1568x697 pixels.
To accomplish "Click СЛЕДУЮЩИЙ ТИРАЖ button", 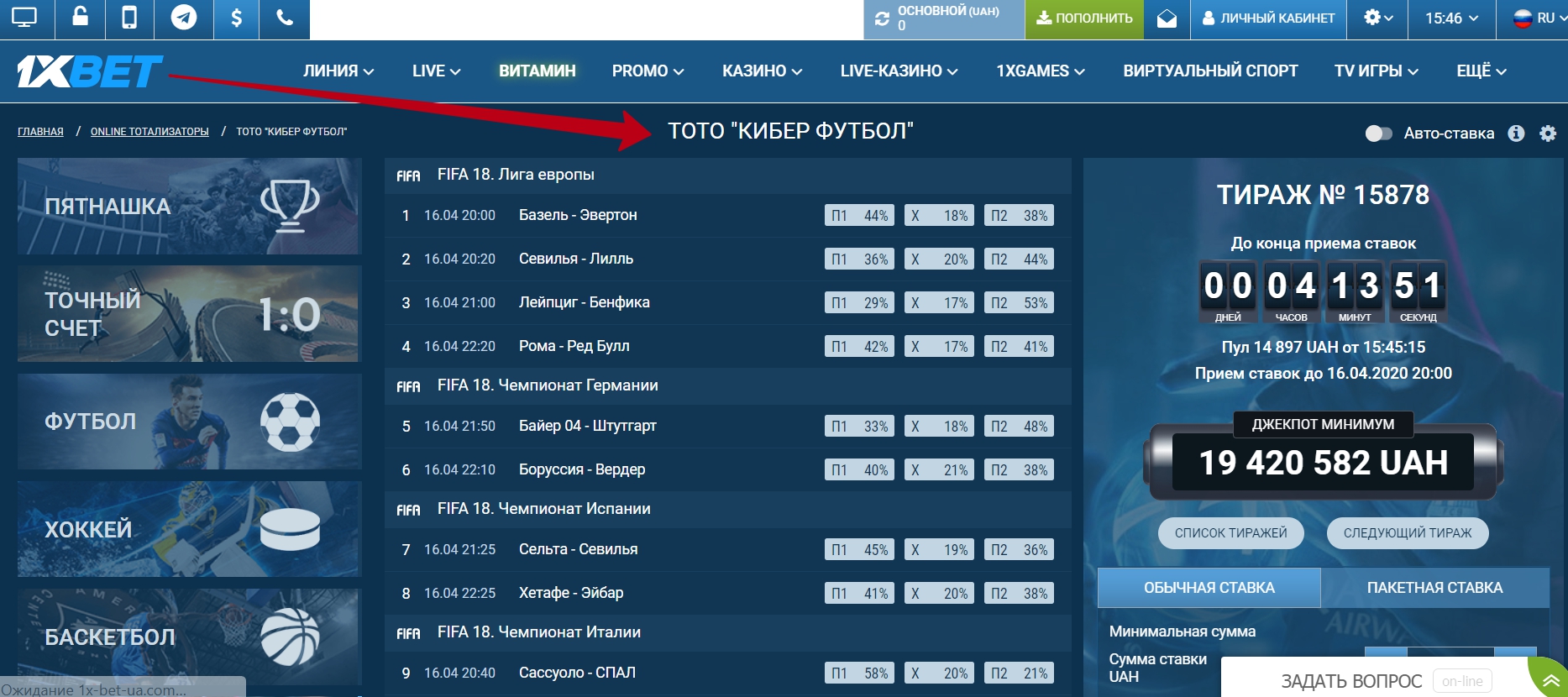I will click(1408, 533).
